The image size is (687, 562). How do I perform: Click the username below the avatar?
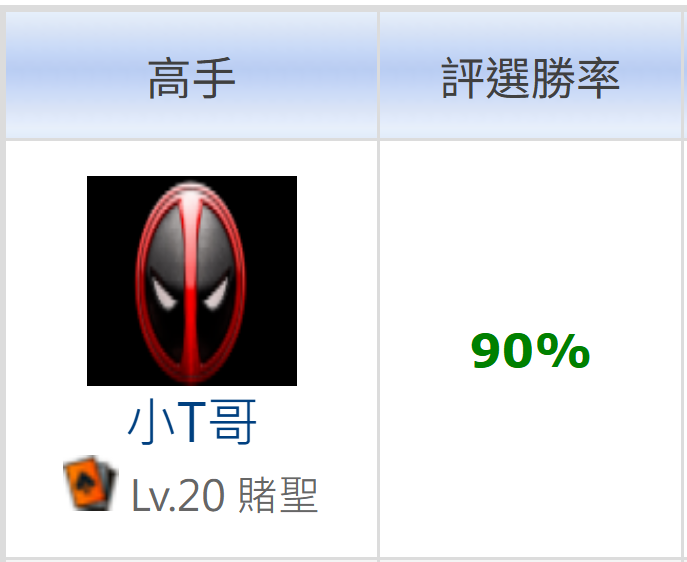[192, 422]
